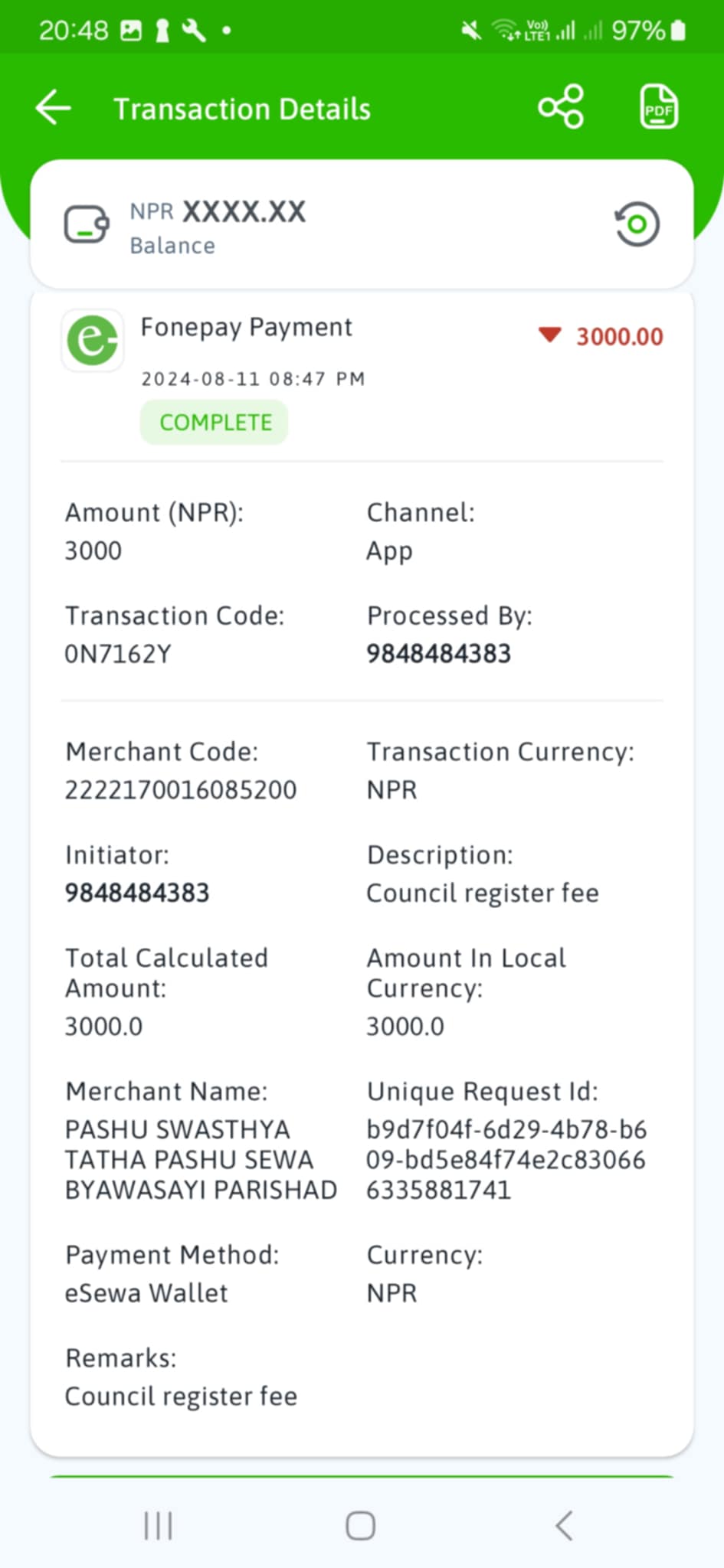Tap the COMPLETE status badge
This screenshot has width=724, height=1568.
pyautogui.click(x=215, y=422)
